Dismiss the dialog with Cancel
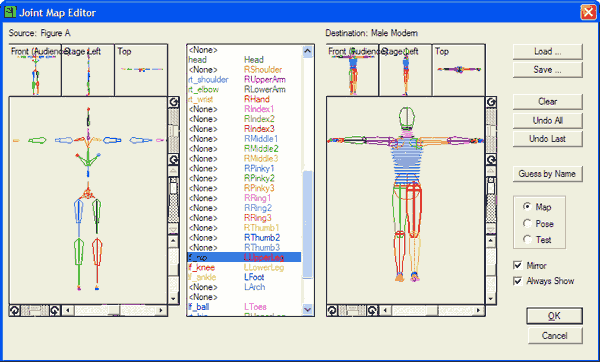Image resolution: width=600 pixels, height=362 pixels. (x=554, y=336)
